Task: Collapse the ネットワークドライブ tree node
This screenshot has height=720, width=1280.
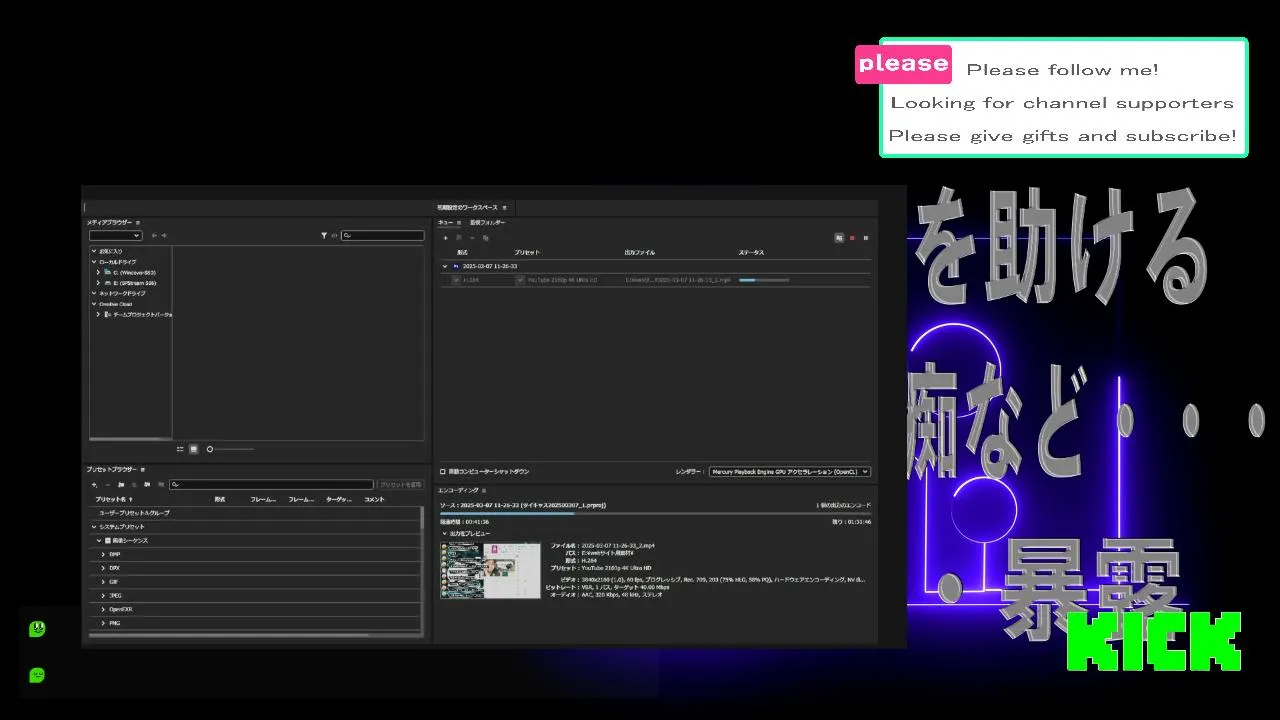Action: [x=94, y=293]
